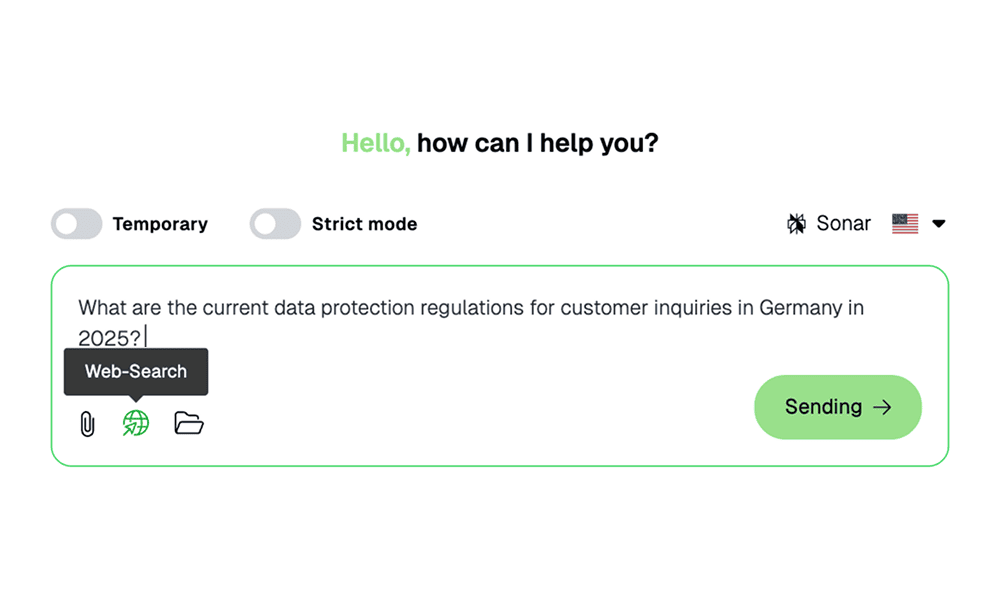1000x600 pixels.
Task: Click the attachment clip to add a file
Action: click(89, 423)
